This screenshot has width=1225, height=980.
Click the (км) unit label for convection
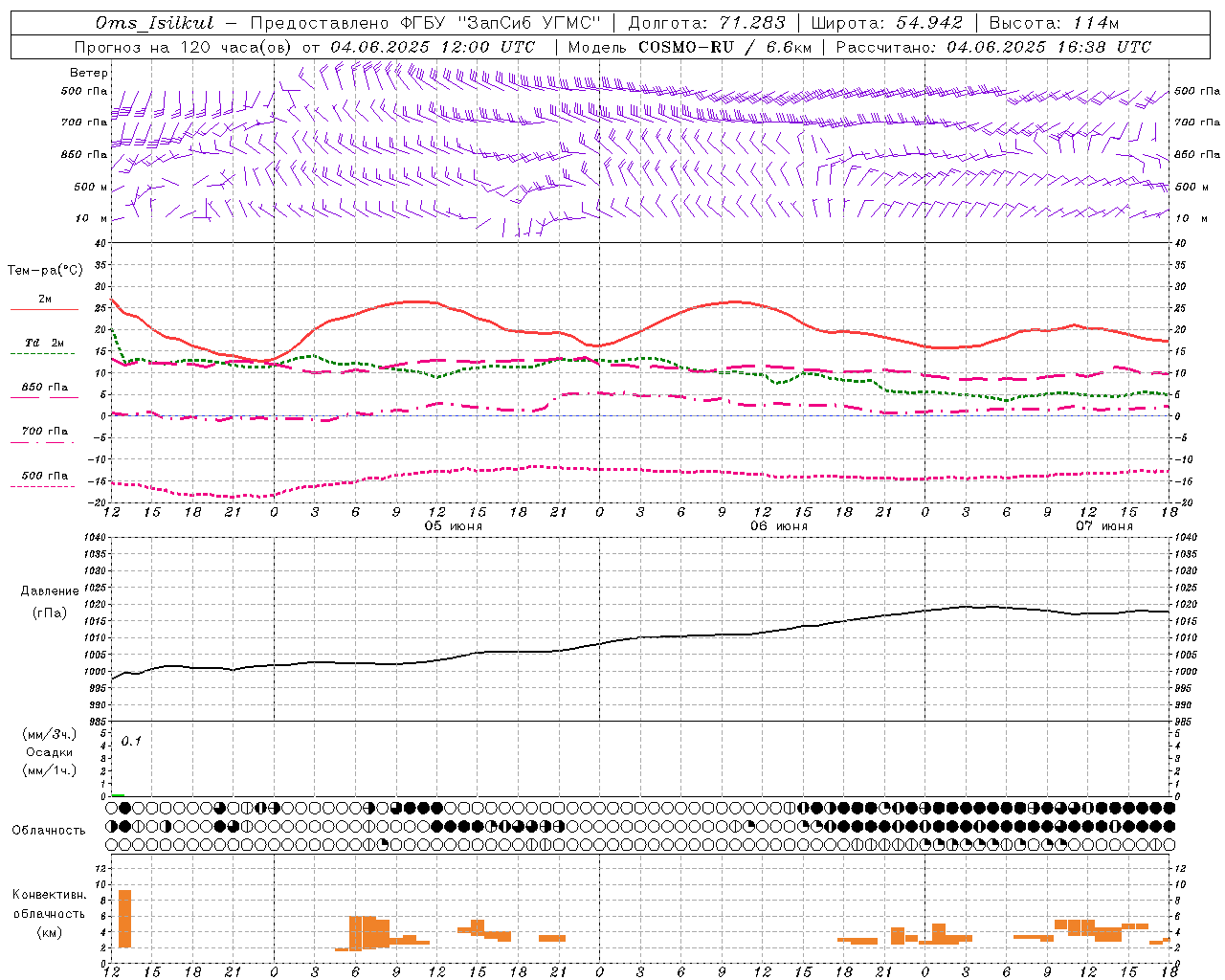[x=49, y=932]
